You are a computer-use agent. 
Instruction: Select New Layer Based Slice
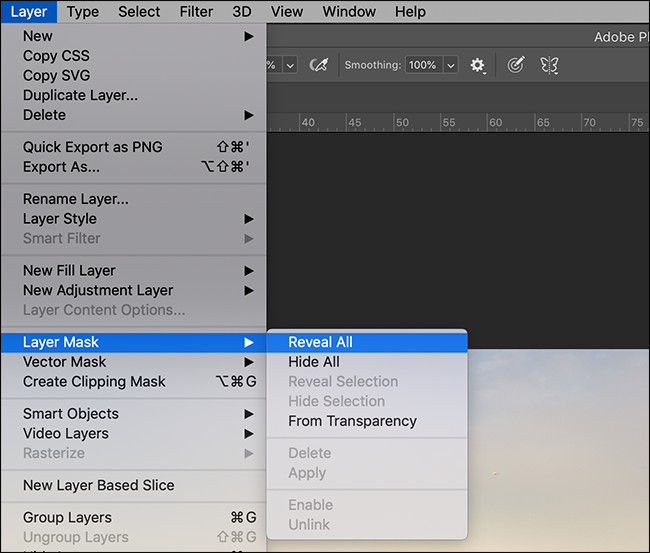tap(133, 485)
